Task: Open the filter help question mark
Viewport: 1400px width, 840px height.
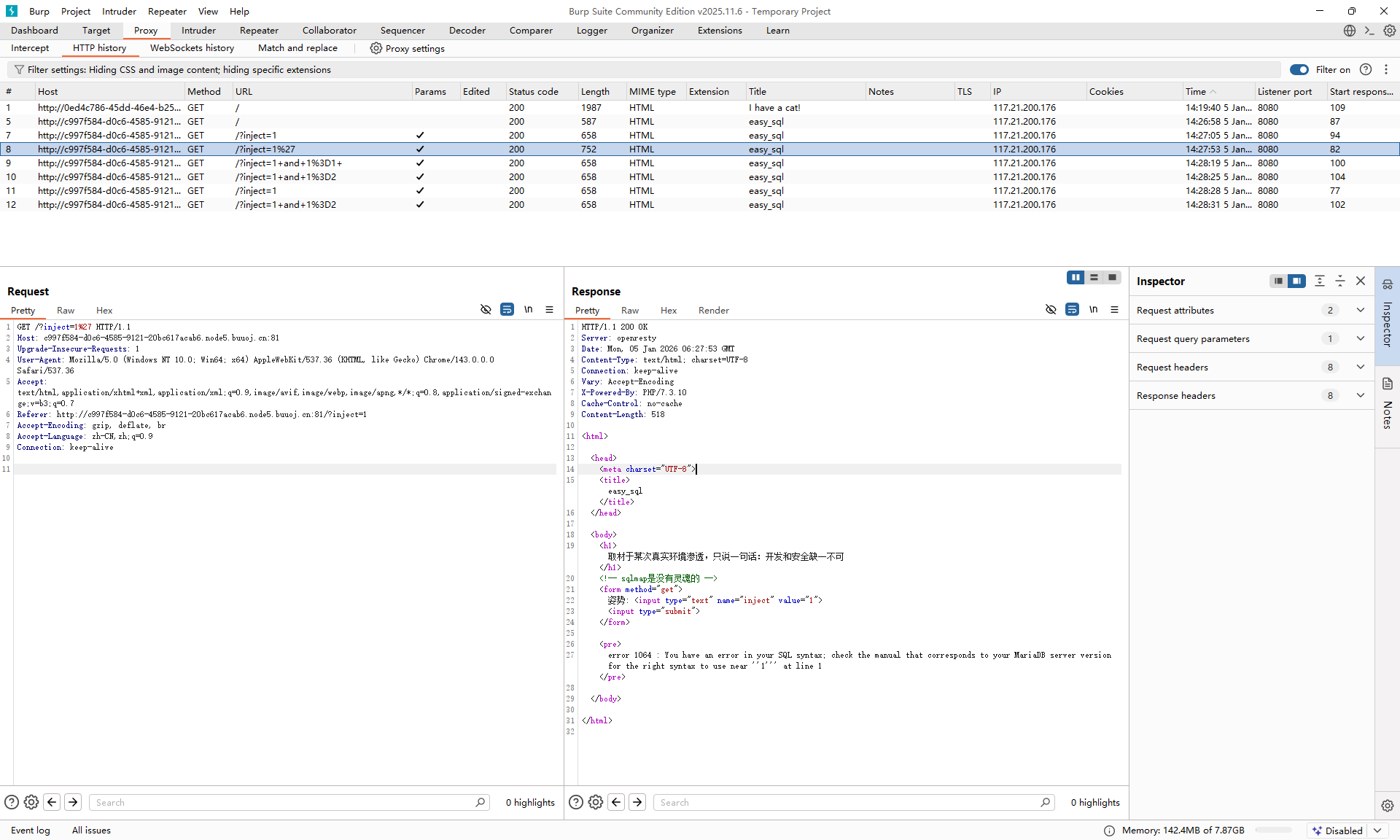Action: click(x=1366, y=70)
